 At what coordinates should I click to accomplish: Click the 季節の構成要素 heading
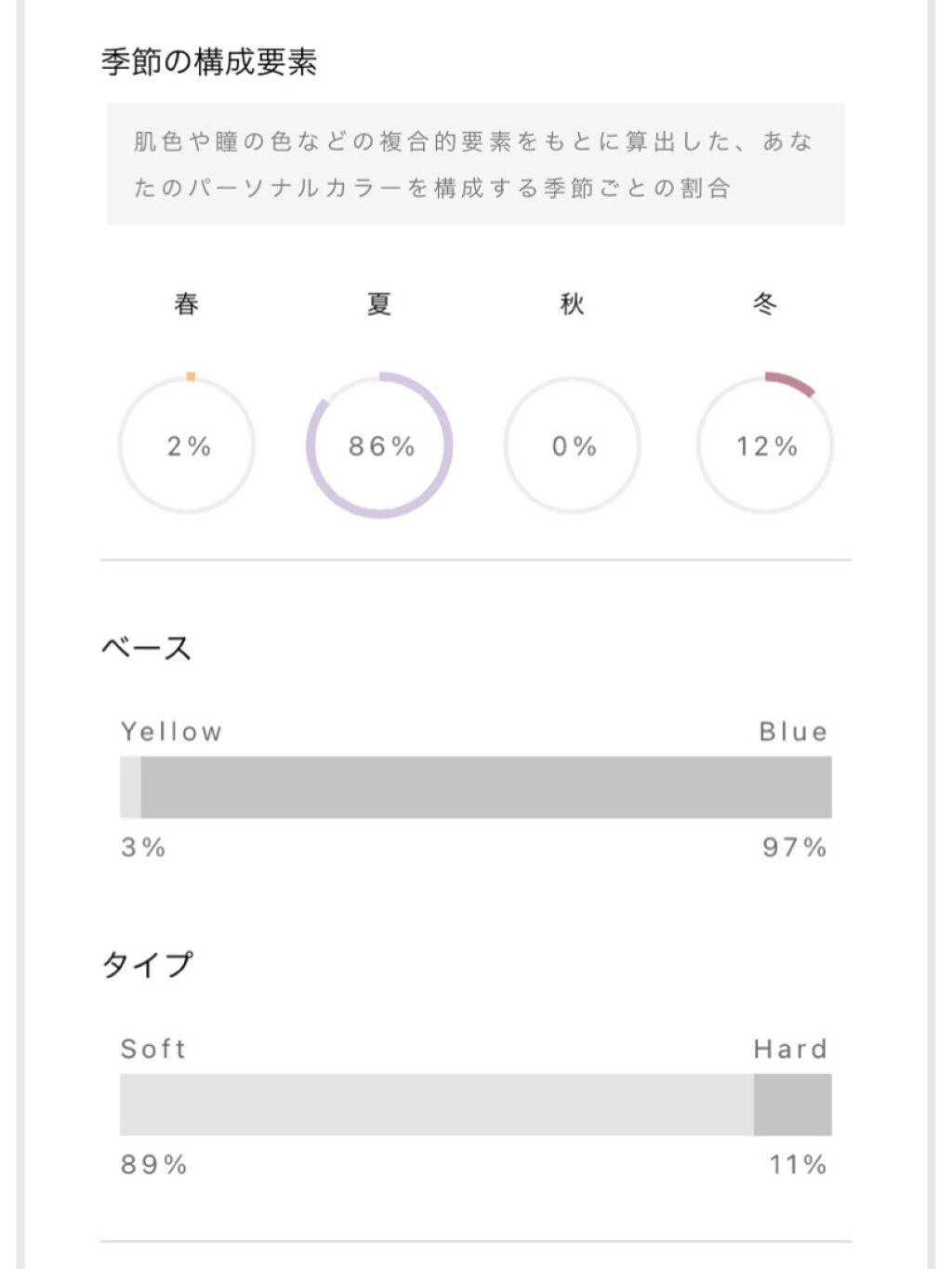209,62
